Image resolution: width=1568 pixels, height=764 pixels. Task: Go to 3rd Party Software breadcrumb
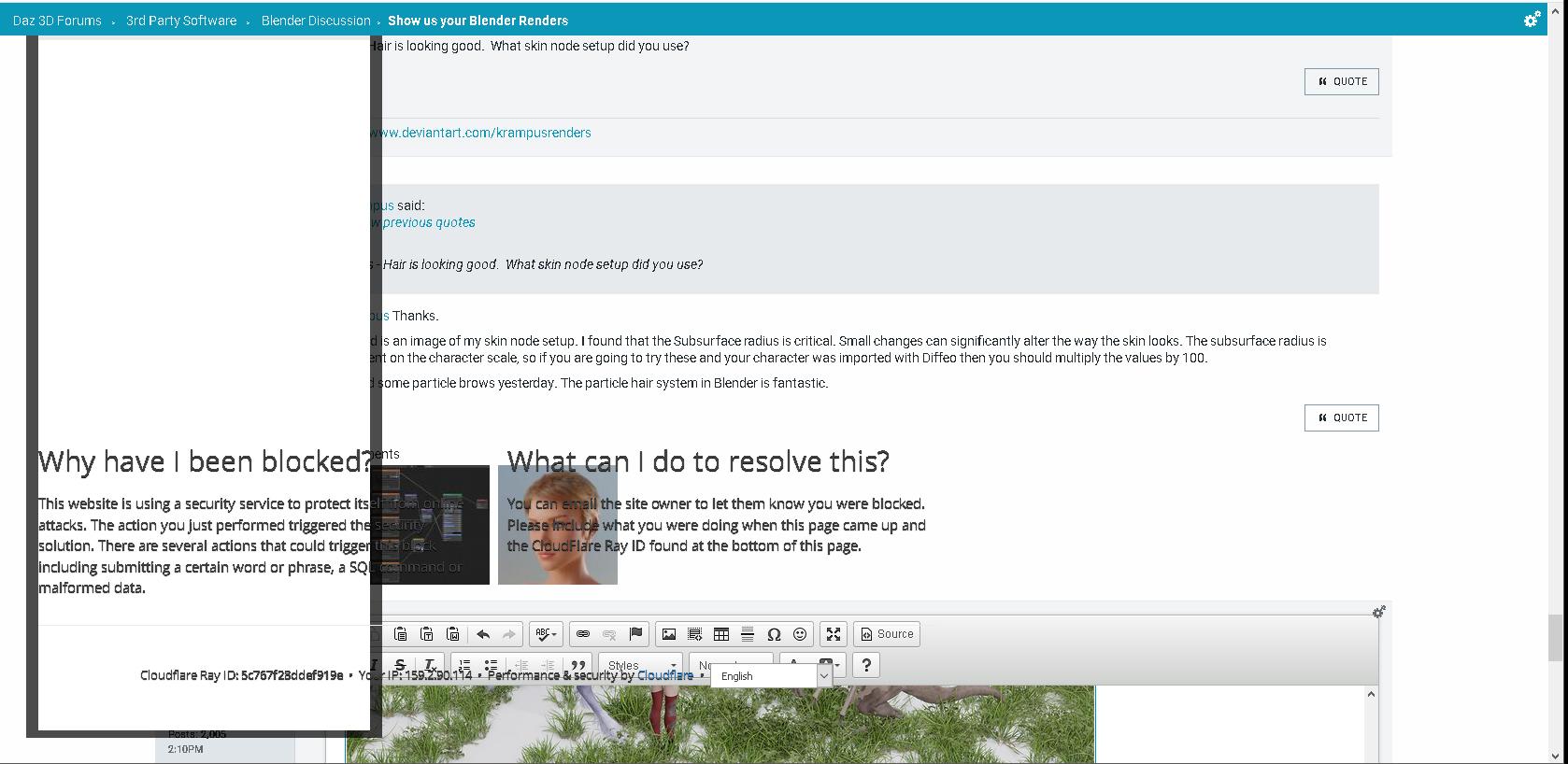(181, 21)
